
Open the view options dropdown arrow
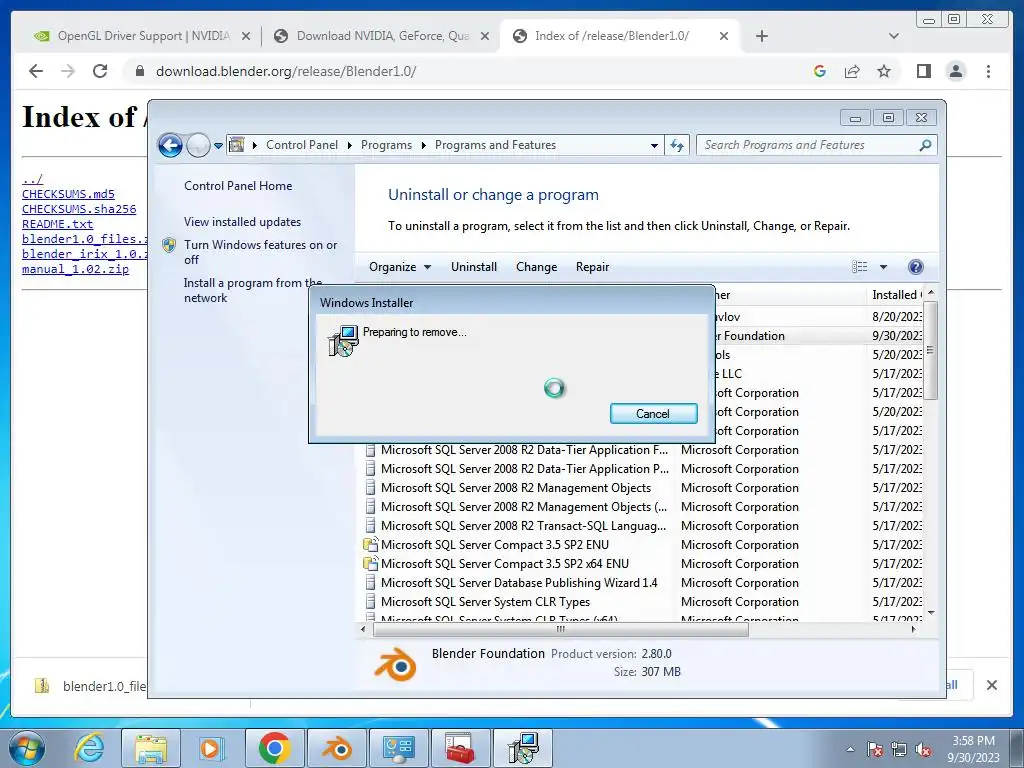click(x=883, y=266)
